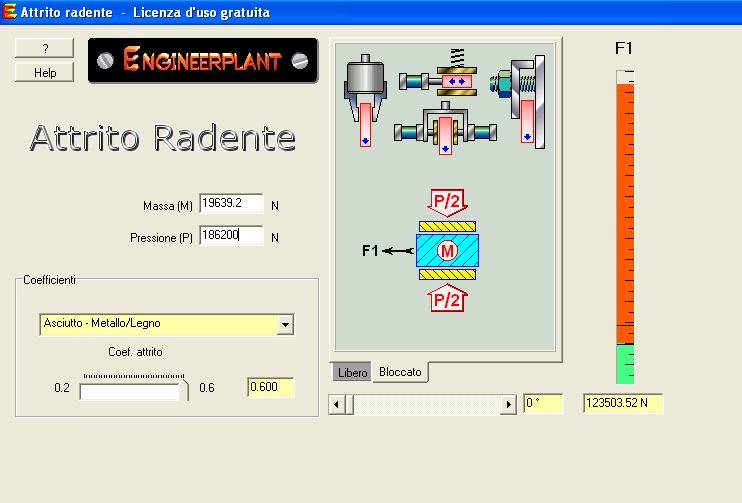Viewport: 742px width, 503px height.
Task: Open the Asciutto - Metallo/Legno dropdown
Action: tap(285, 324)
